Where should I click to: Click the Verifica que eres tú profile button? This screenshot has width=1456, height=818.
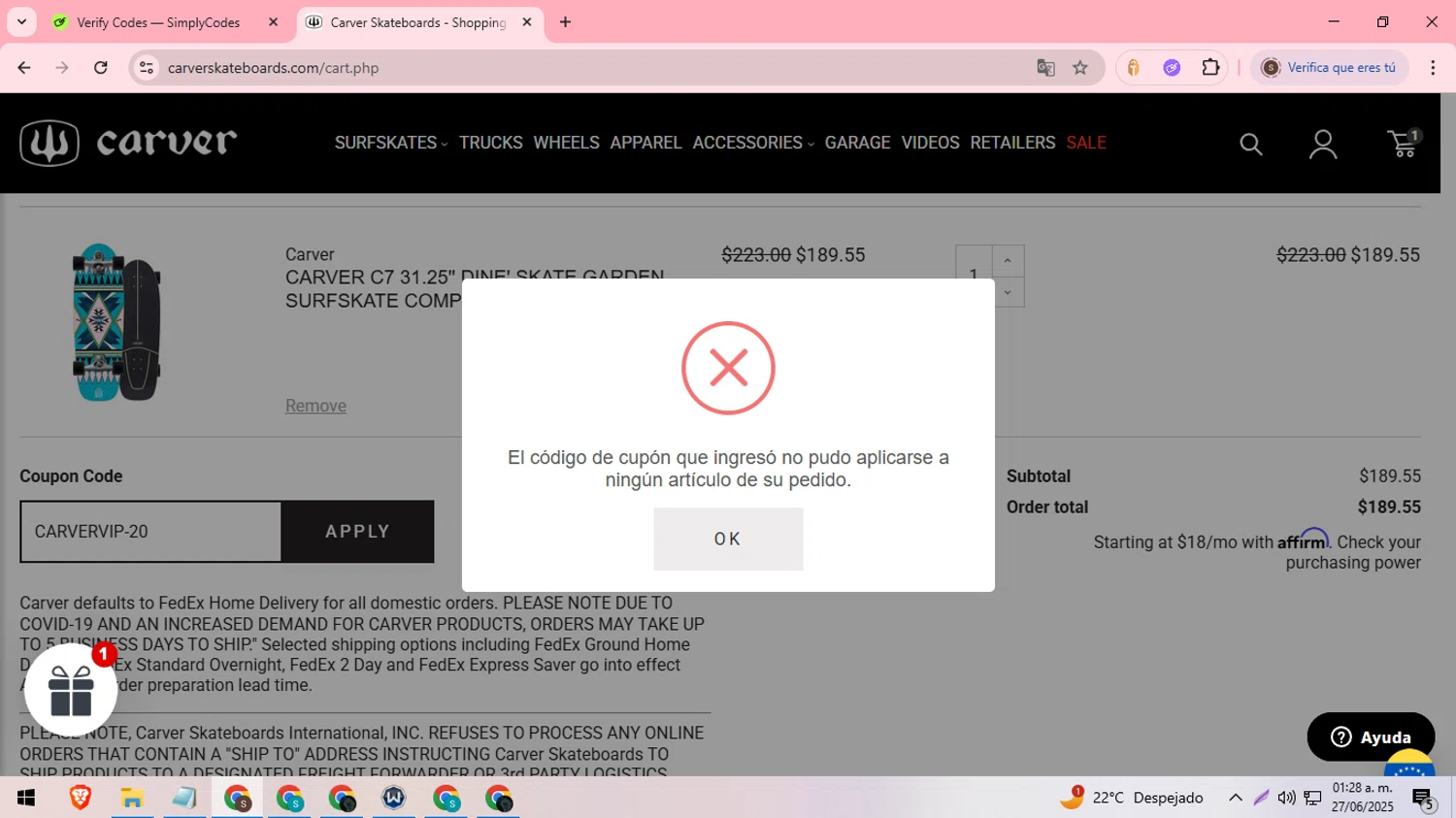pos(1329,68)
